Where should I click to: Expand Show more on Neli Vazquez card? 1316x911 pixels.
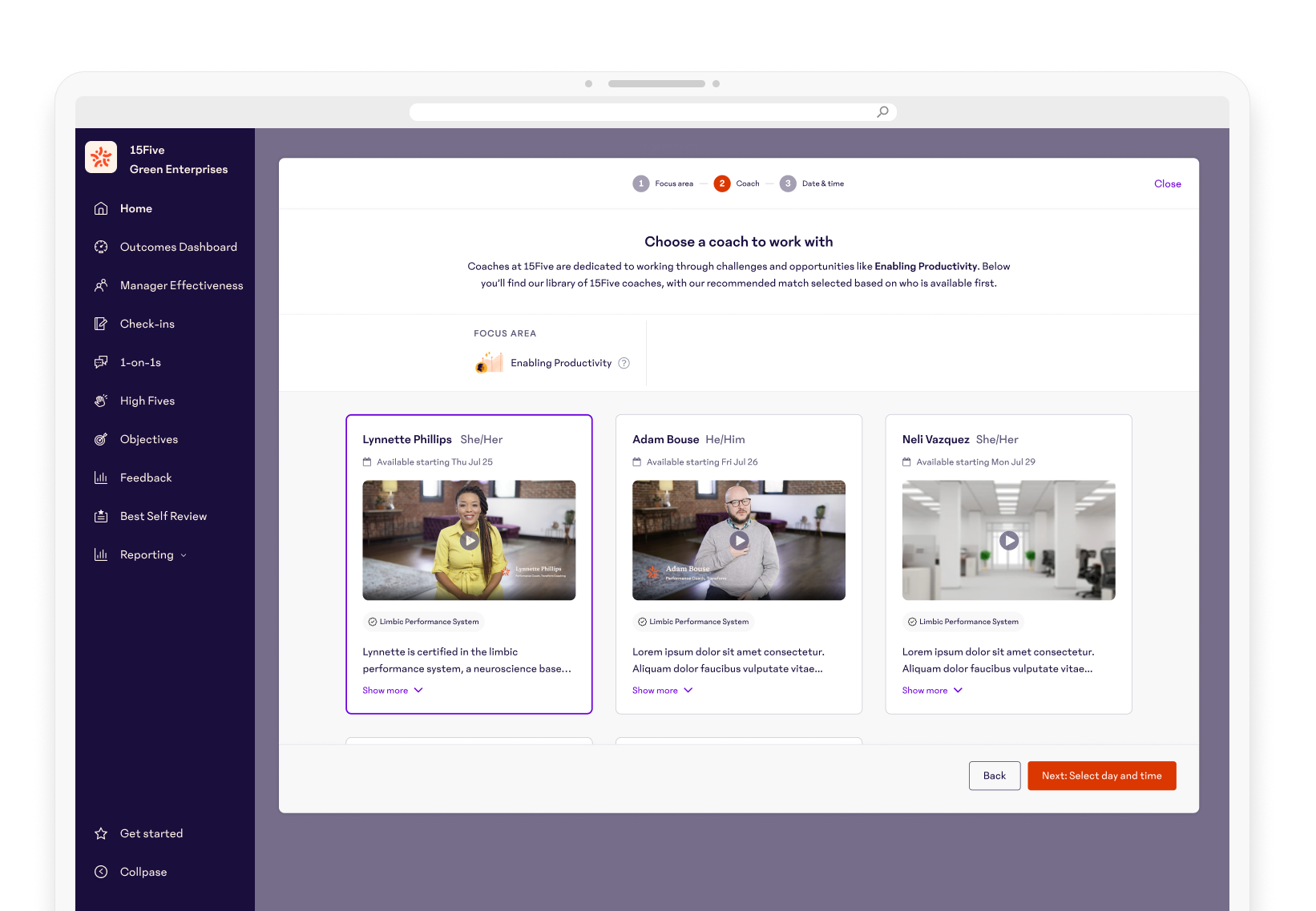click(x=933, y=691)
